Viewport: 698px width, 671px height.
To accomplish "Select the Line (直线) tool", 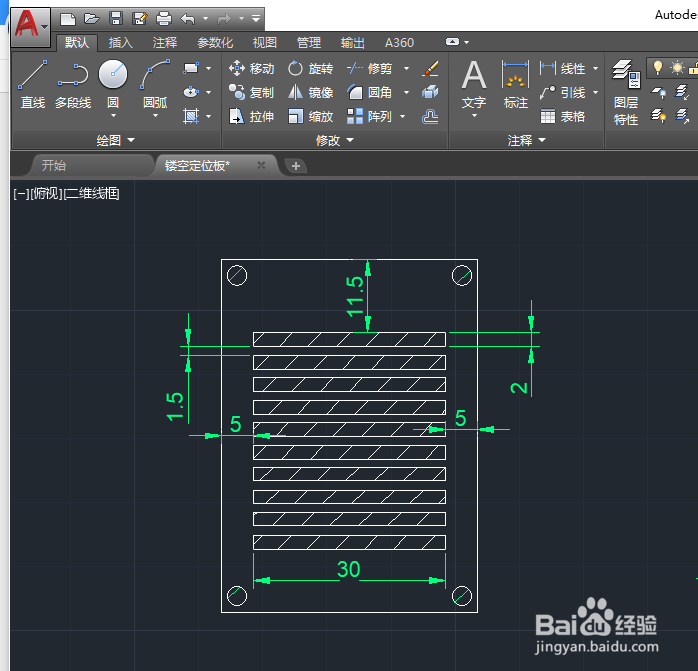I will 33,85.
